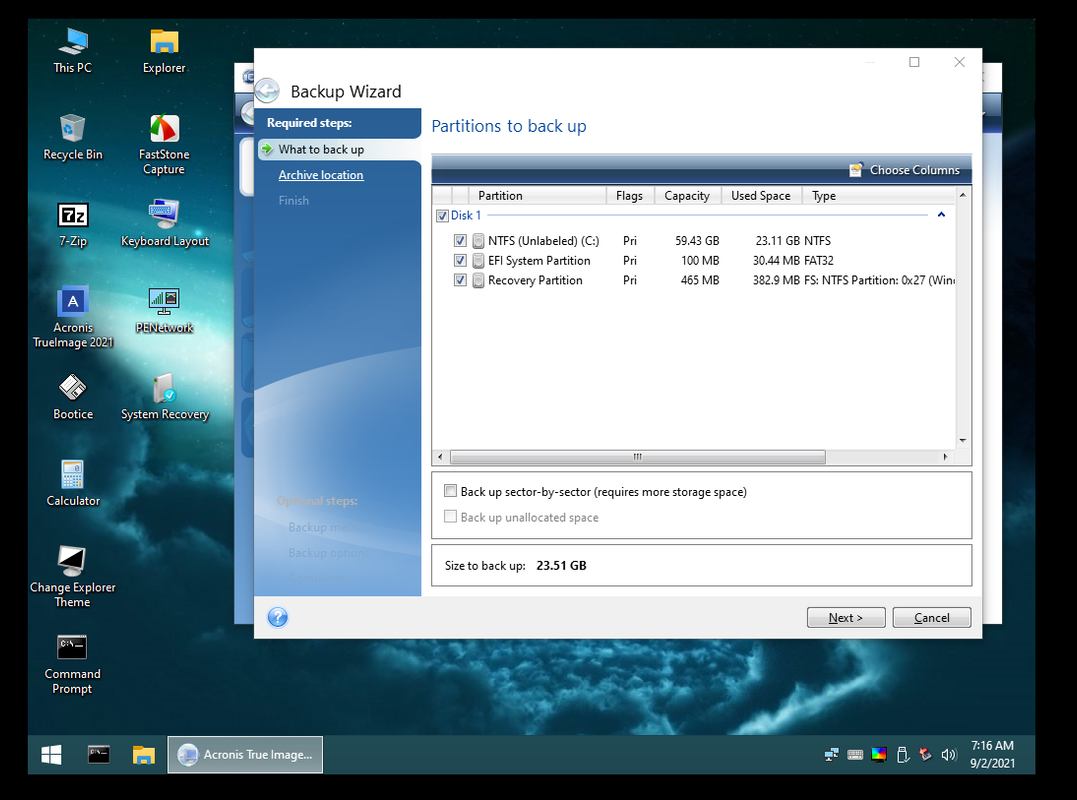Open the Recycle Bin
Viewport: 1077px width, 800px height.
point(73,137)
